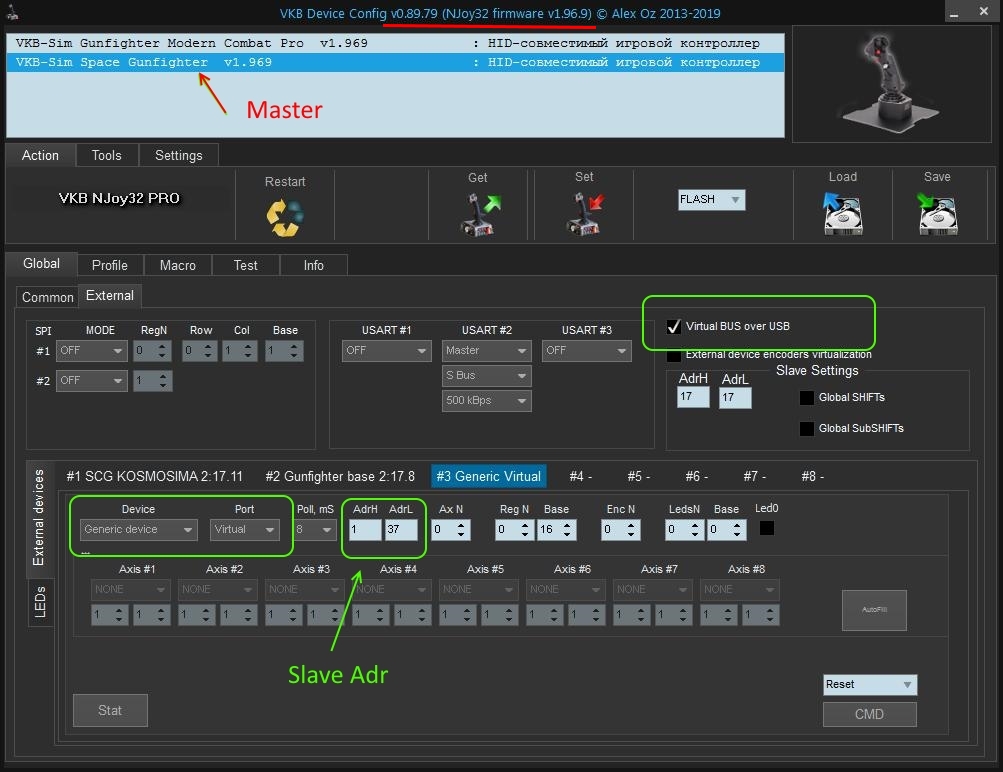1003x772 pixels.
Task: Click the Set joystick icon
Action: [584, 211]
